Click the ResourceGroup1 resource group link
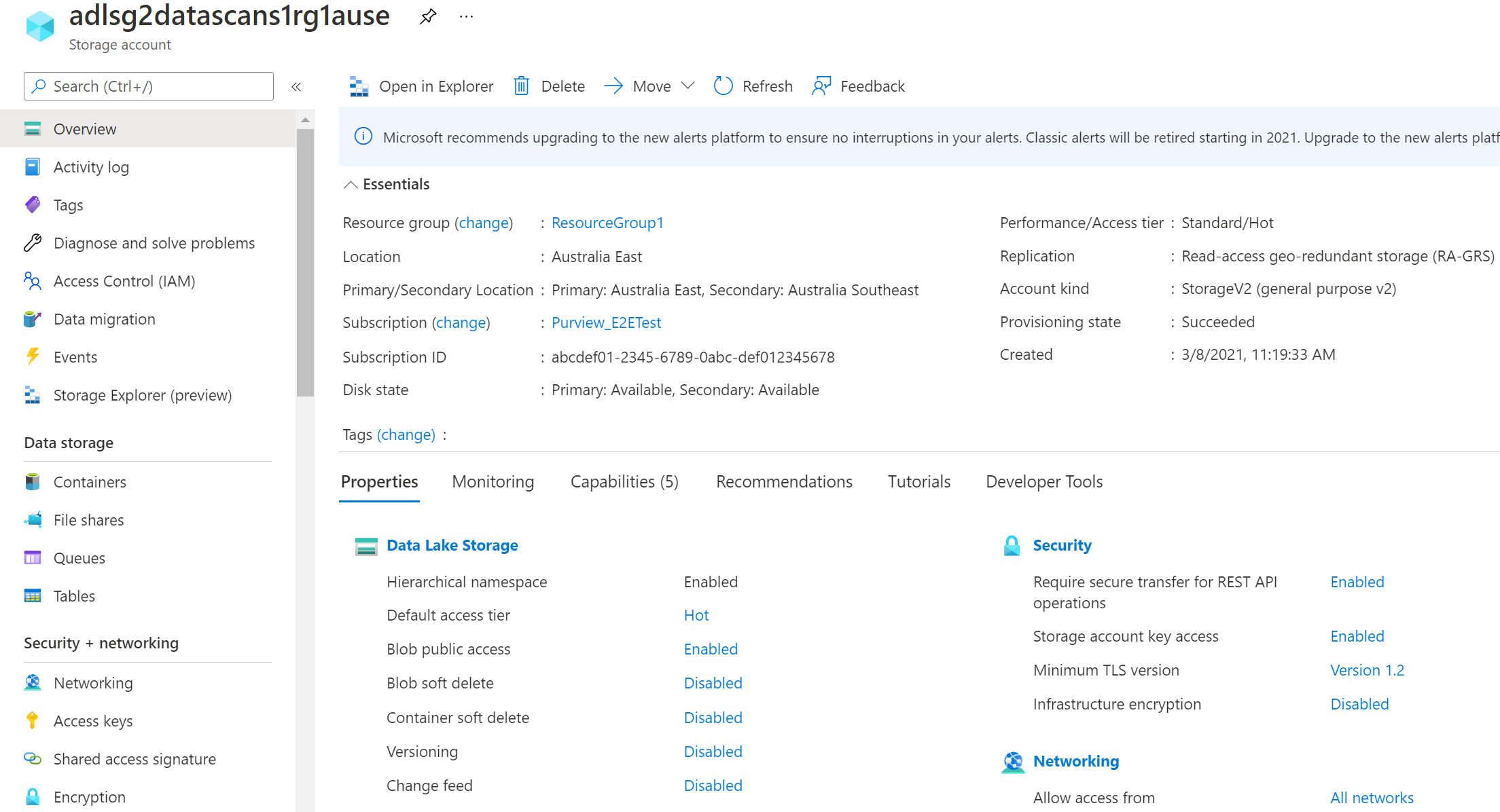 (x=608, y=222)
